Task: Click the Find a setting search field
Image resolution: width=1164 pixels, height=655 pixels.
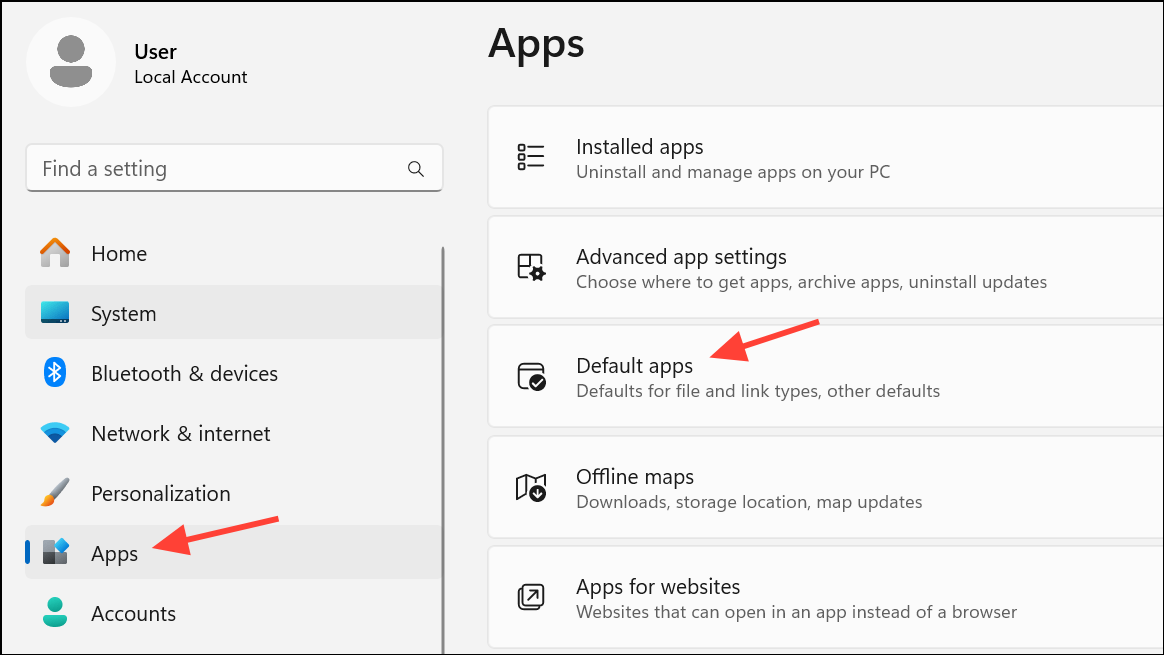Action: click(200, 168)
